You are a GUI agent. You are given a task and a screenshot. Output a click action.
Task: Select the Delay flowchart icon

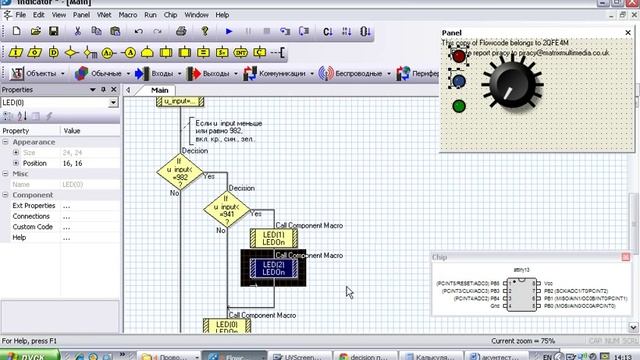[x=53, y=52]
